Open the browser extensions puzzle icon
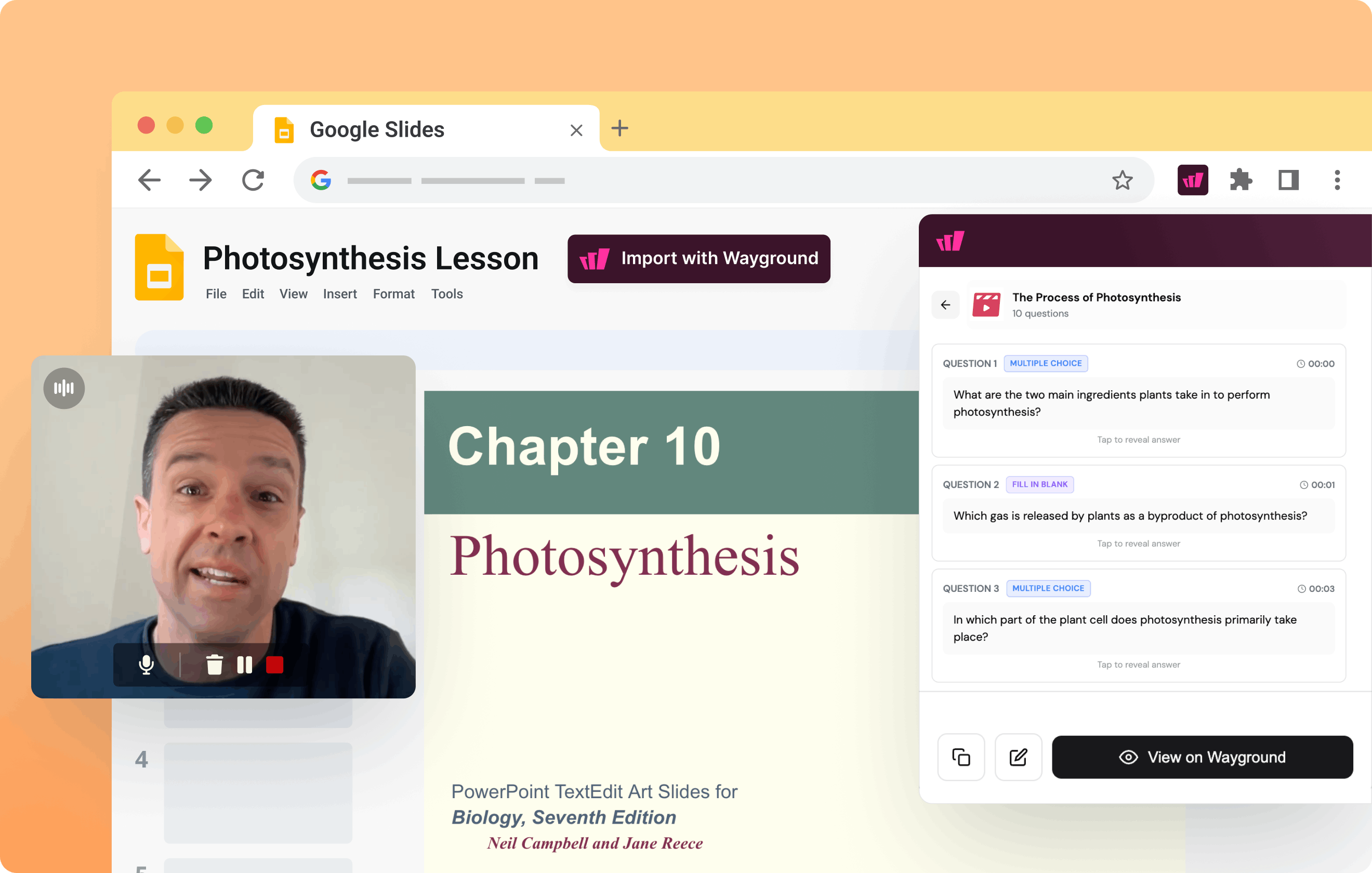Viewport: 1372px width, 873px height. [x=1241, y=180]
